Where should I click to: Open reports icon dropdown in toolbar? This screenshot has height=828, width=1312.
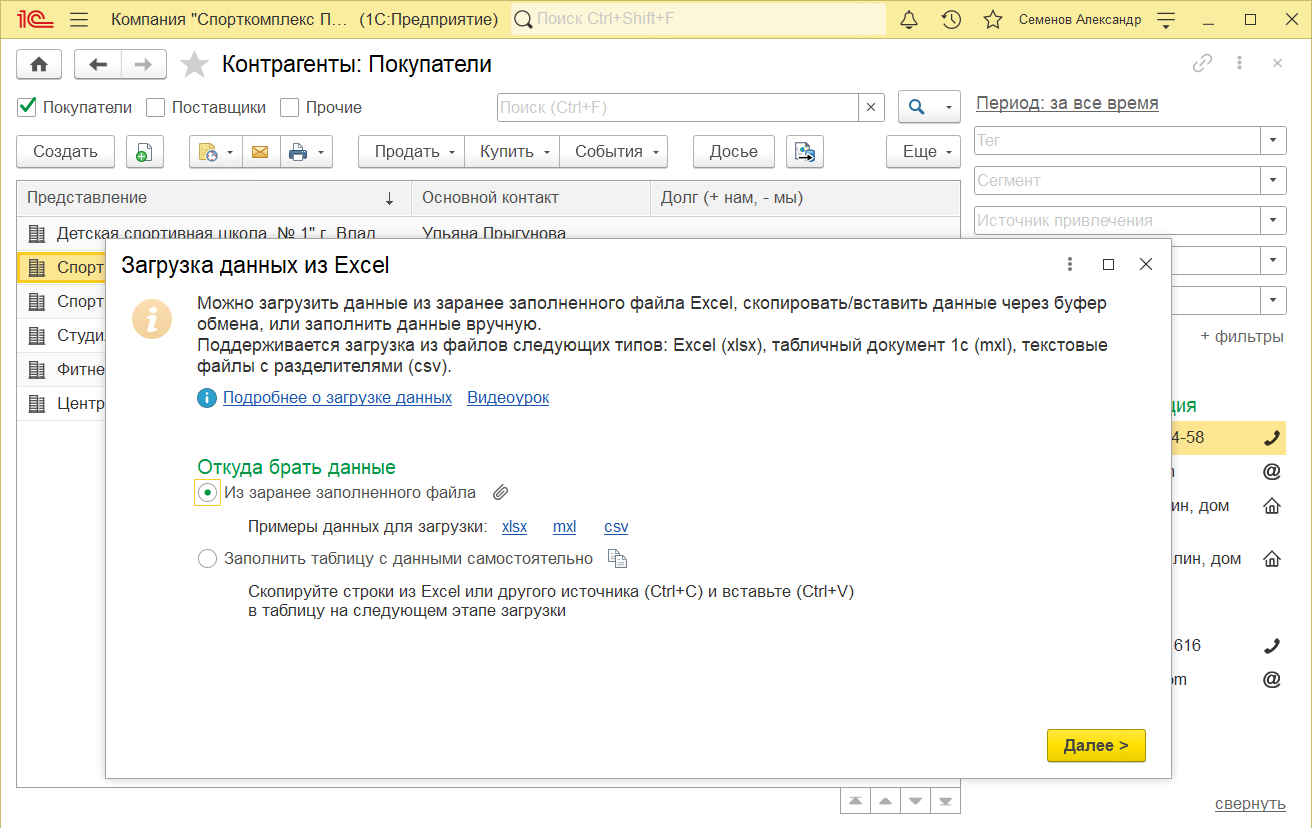[216, 152]
